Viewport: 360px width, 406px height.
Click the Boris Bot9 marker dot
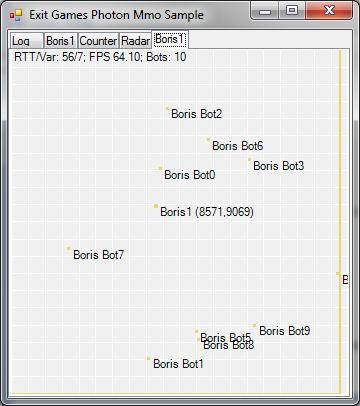click(254, 325)
